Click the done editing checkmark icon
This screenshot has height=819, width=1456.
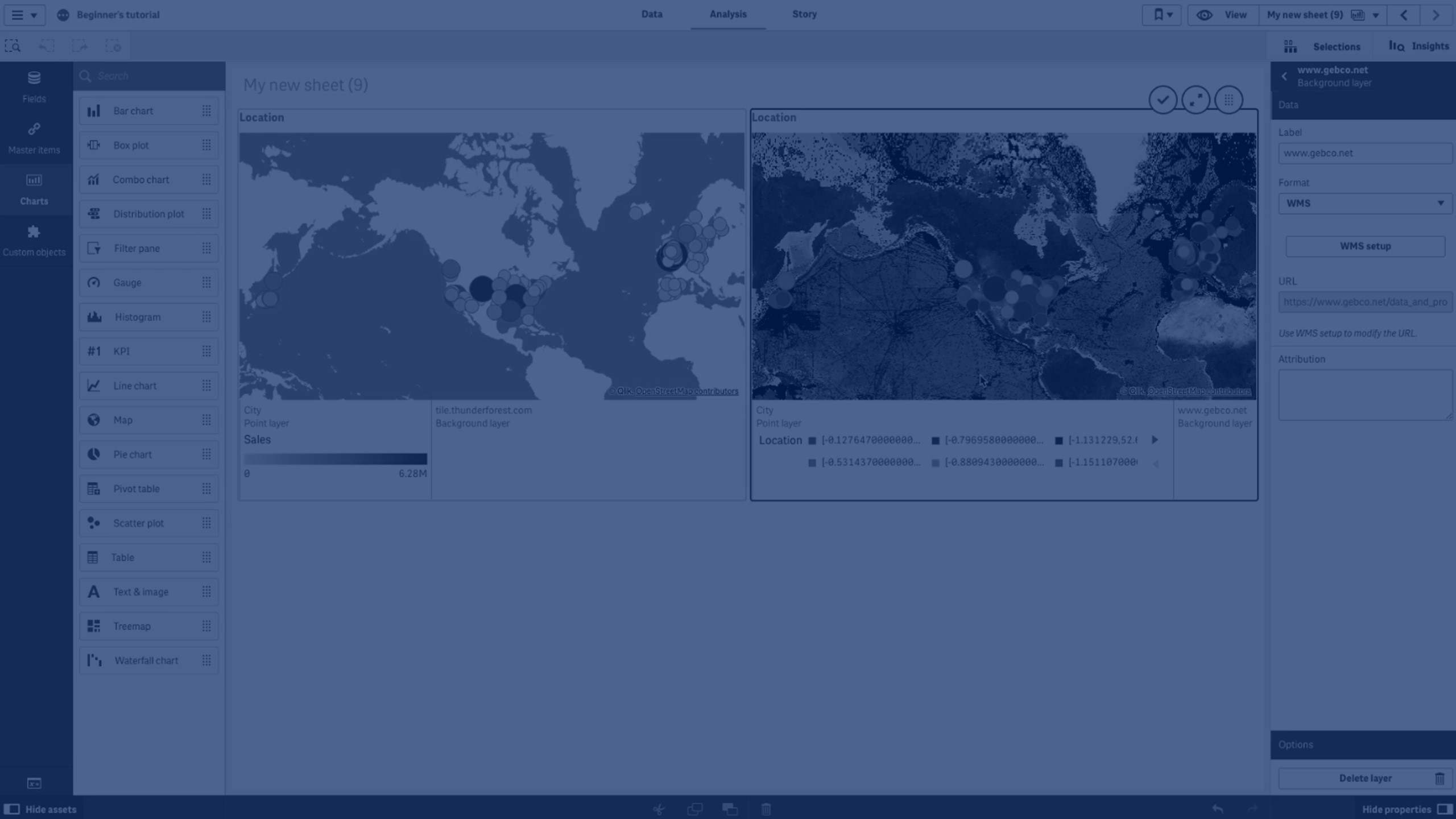pos(1163,100)
